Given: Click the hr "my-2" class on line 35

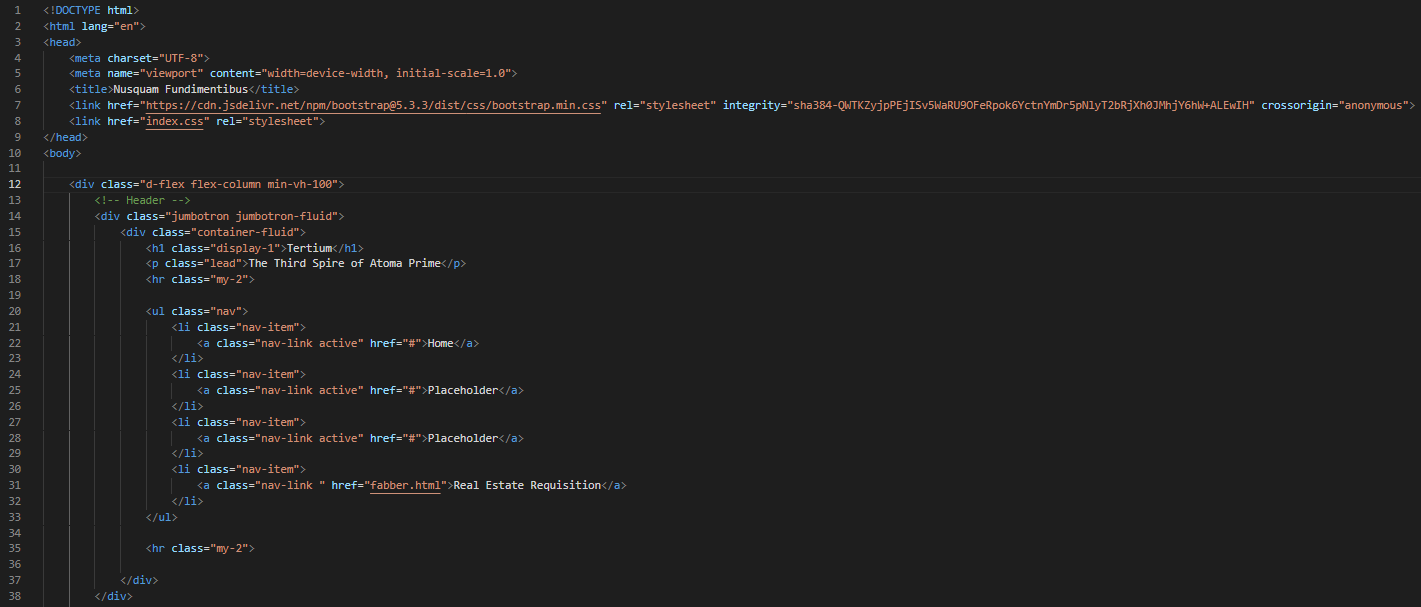Looking at the screenshot, I should tap(228, 549).
